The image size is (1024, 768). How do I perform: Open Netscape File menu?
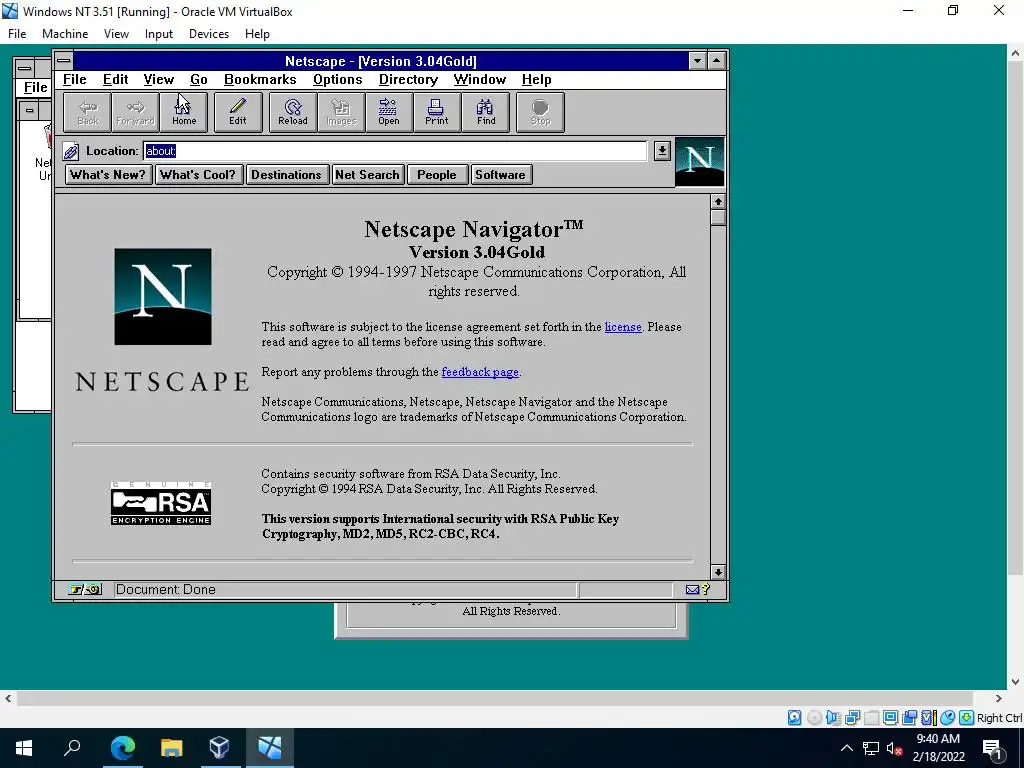click(x=74, y=80)
